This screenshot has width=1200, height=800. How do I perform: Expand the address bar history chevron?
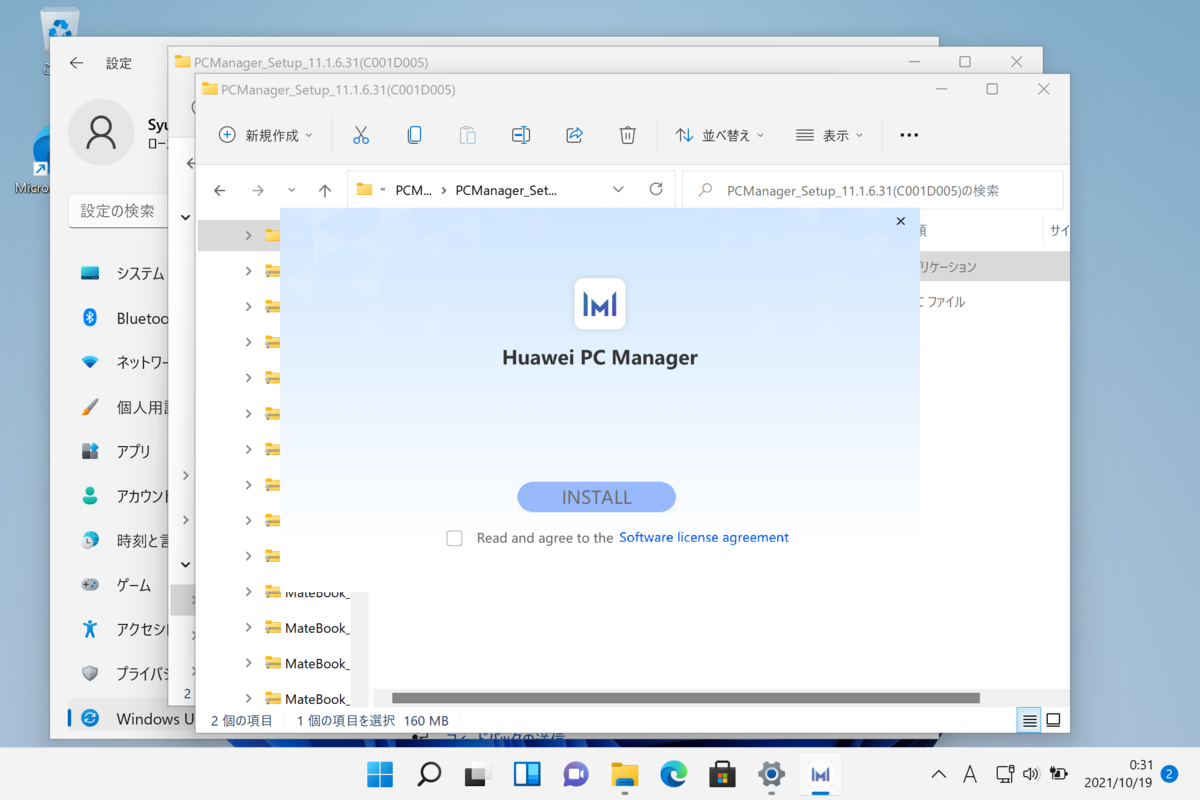coord(618,189)
